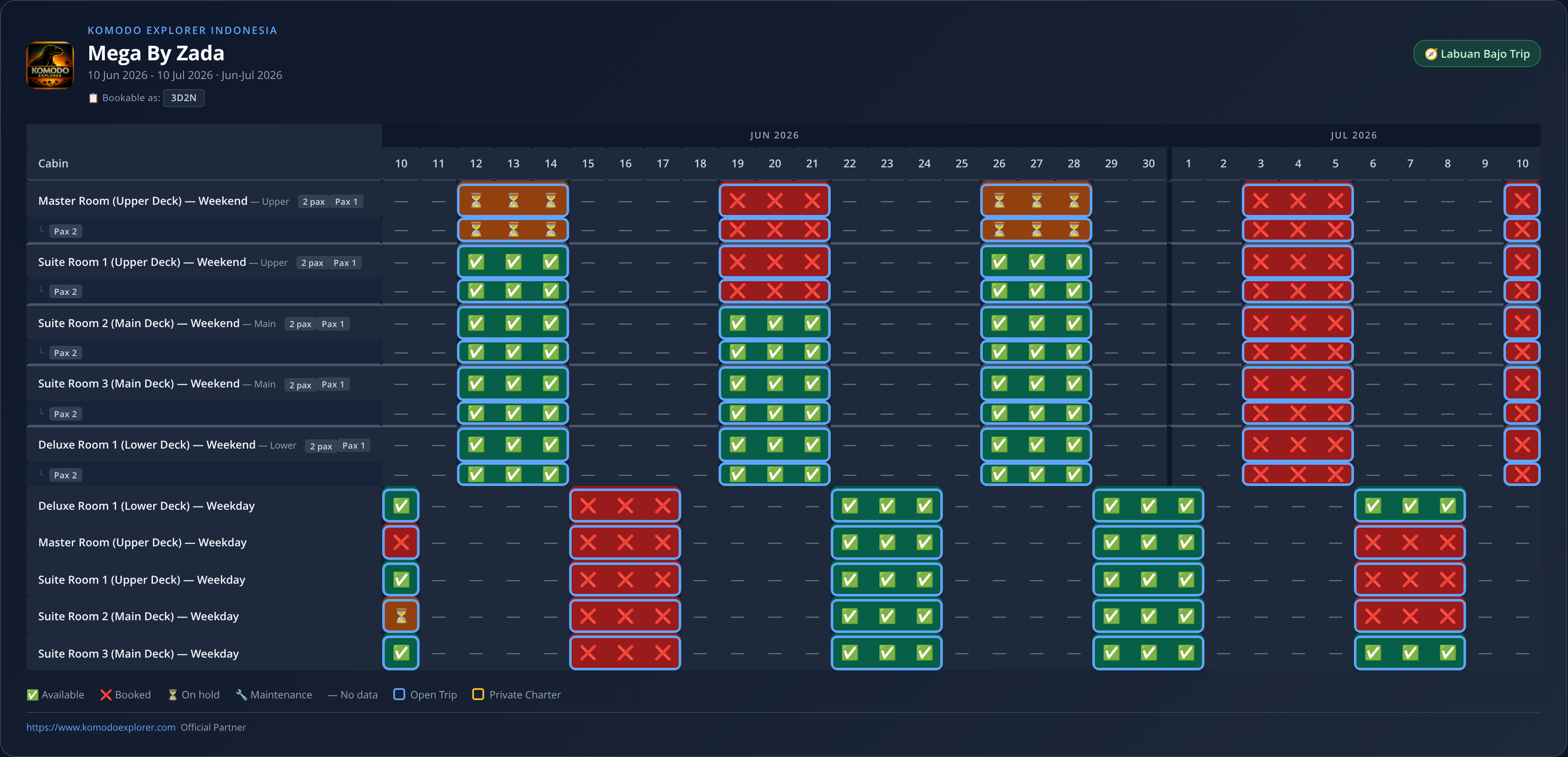Click the JUL 2026 month header
The width and height of the screenshot is (1568, 757).
coord(1354,135)
